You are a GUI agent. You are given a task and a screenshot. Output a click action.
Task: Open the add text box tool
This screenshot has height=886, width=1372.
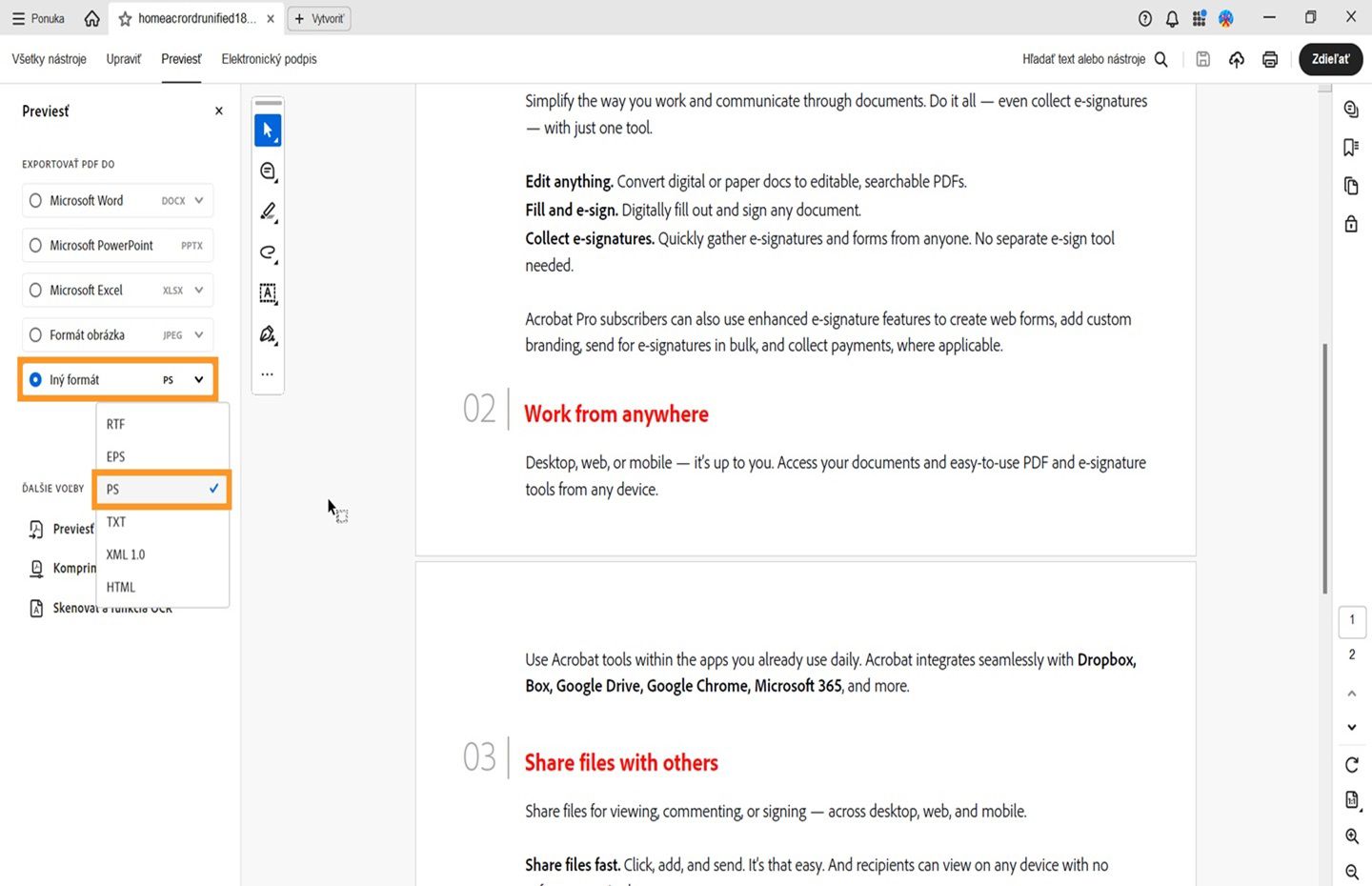268,293
